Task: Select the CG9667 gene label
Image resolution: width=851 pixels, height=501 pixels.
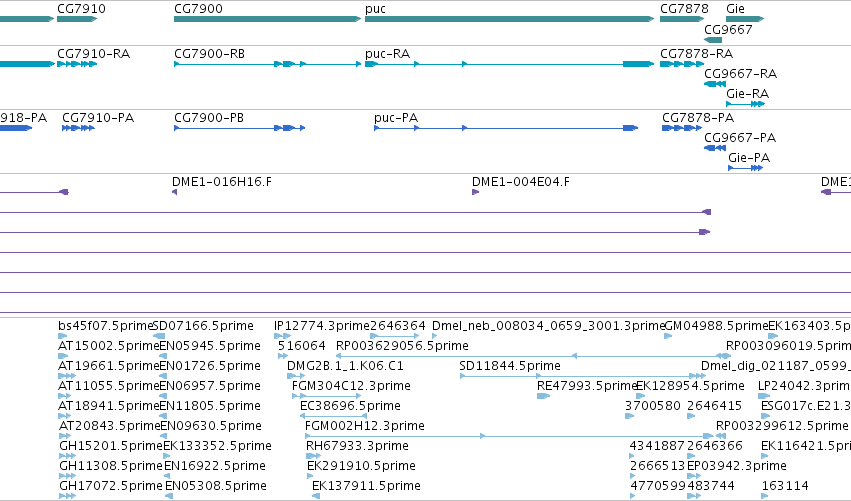Action: coord(728,29)
